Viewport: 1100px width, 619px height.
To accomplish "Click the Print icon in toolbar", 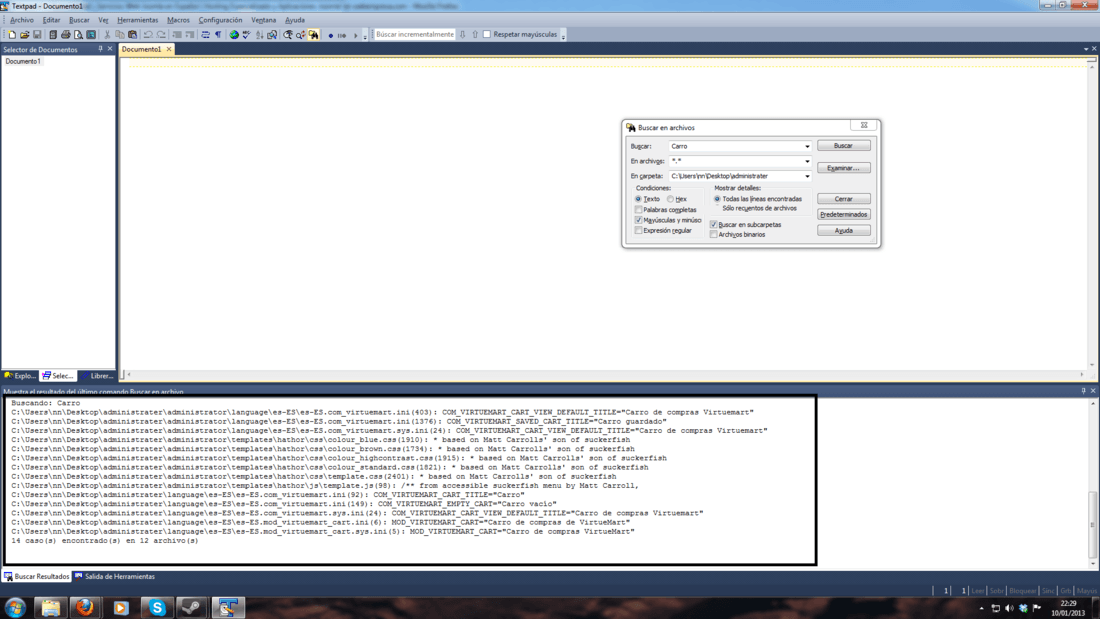I will (65, 34).
